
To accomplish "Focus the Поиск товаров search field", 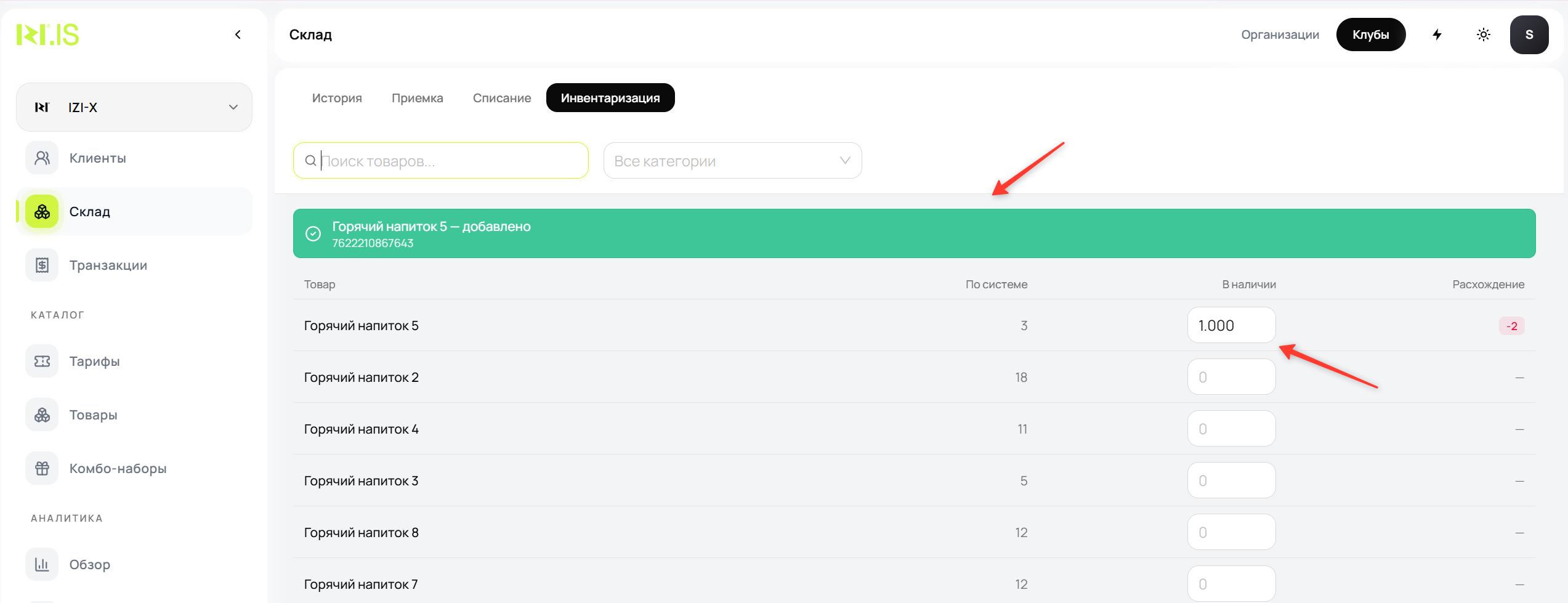I will tap(441, 161).
